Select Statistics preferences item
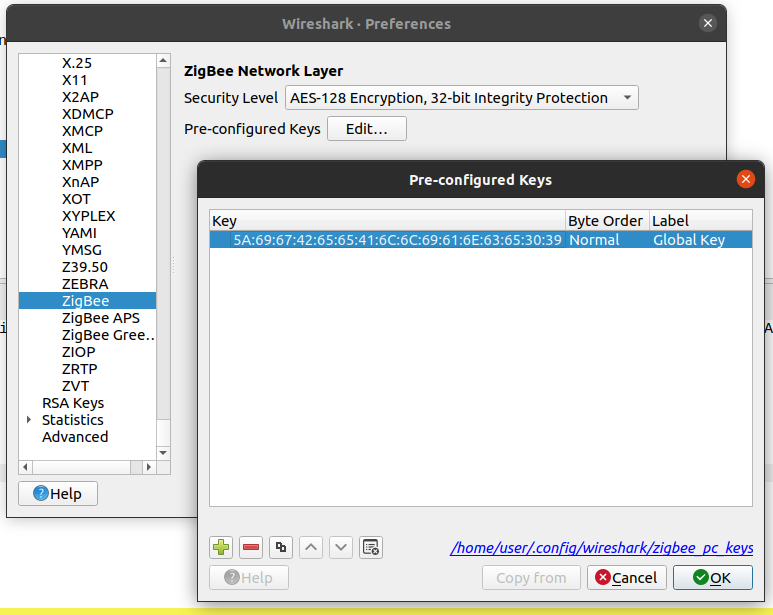The width and height of the screenshot is (773, 615). pyautogui.click(x=72, y=420)
